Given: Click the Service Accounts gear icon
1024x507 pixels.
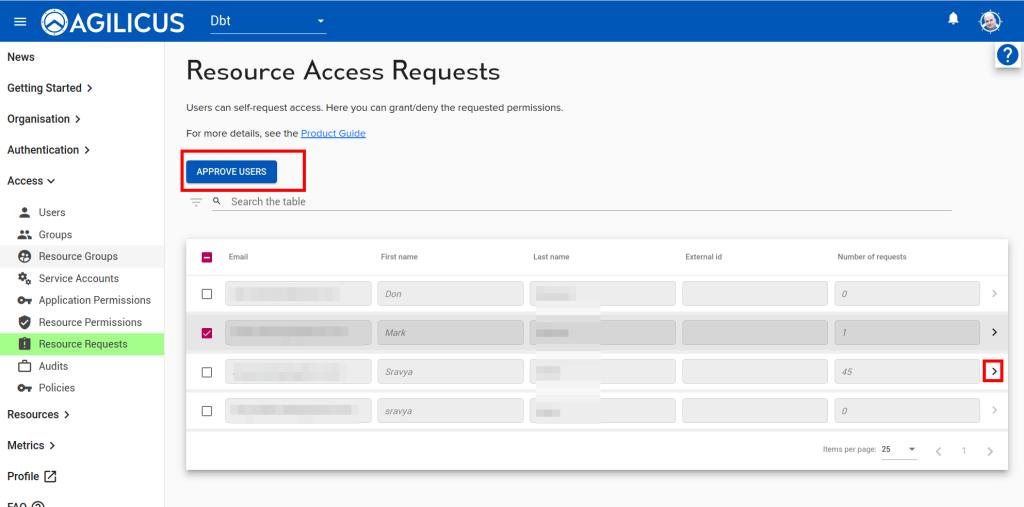Looking at the screenshot, I should click(25, 279).
